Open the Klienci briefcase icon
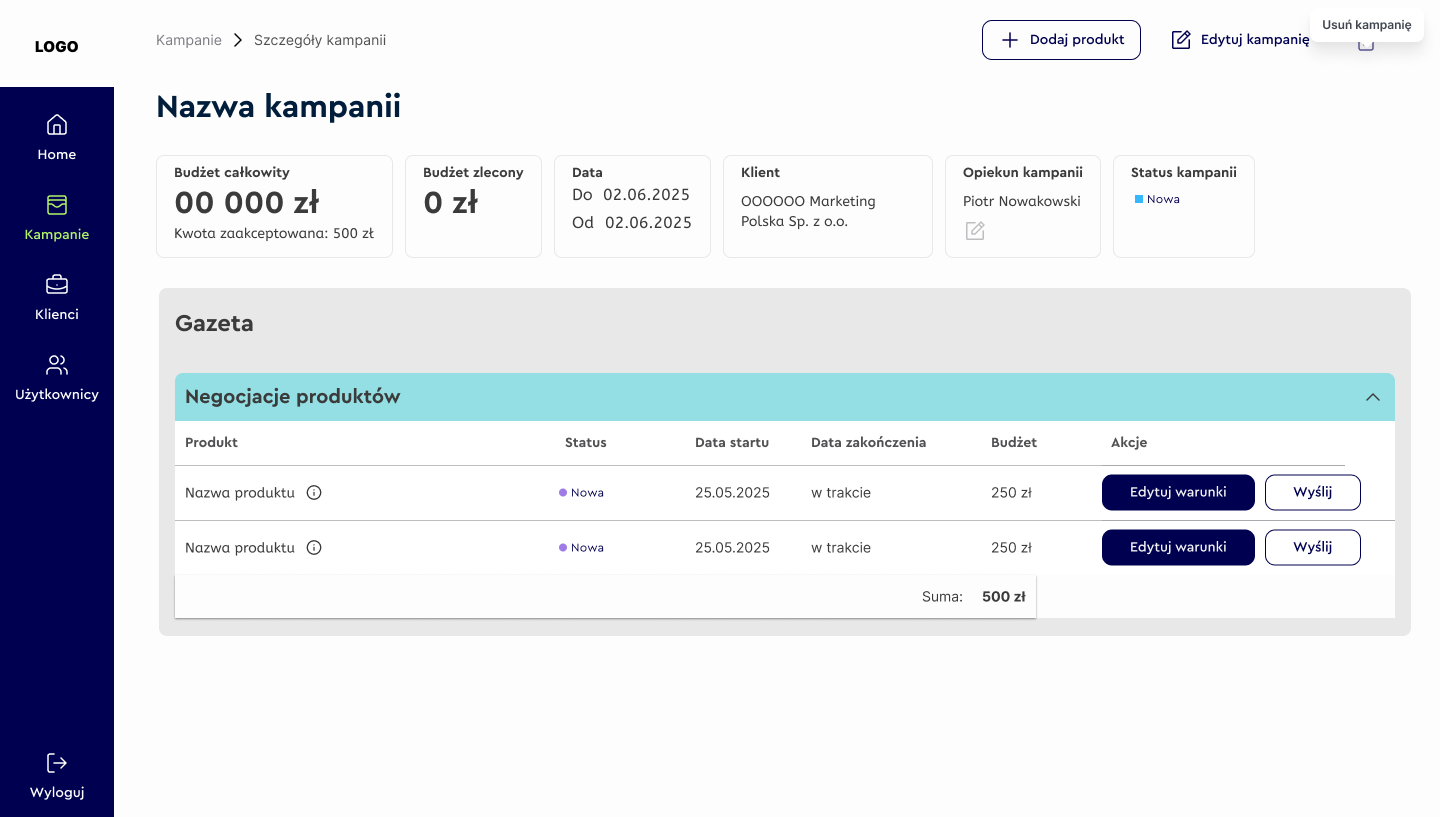Viewport: 1440px width, 817px height. 57,285
